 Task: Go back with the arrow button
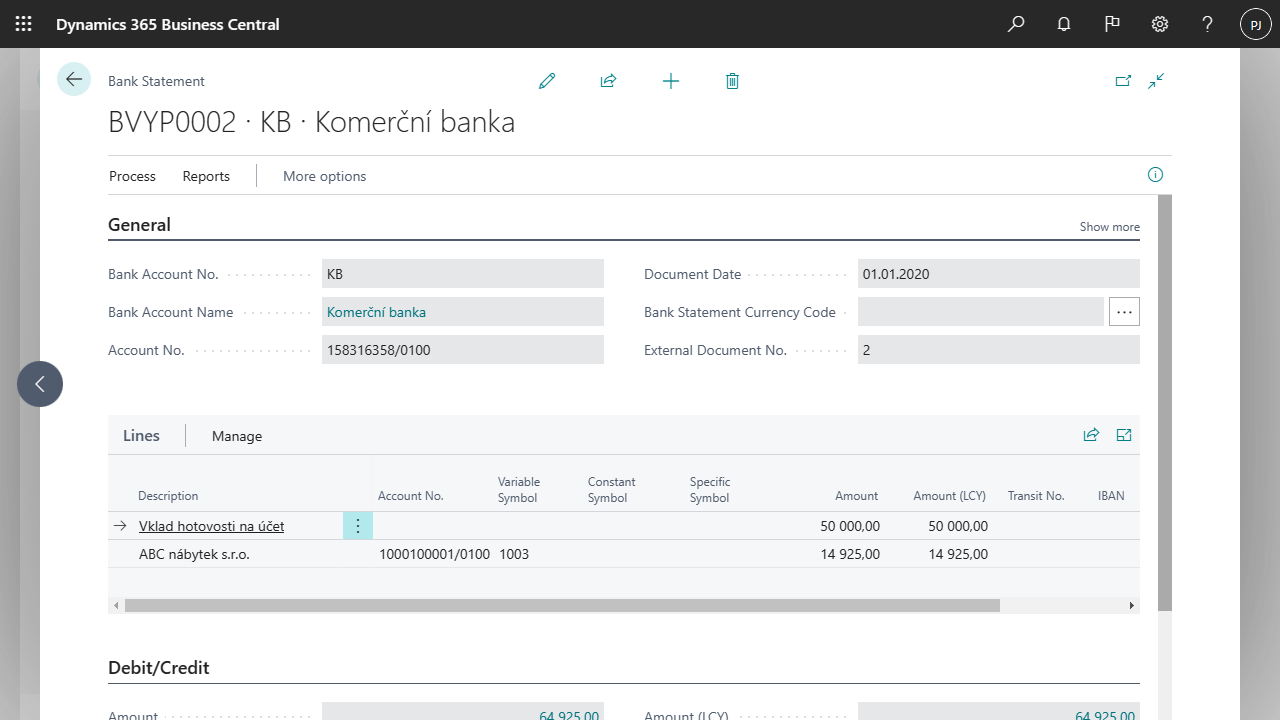click(74, 79)
